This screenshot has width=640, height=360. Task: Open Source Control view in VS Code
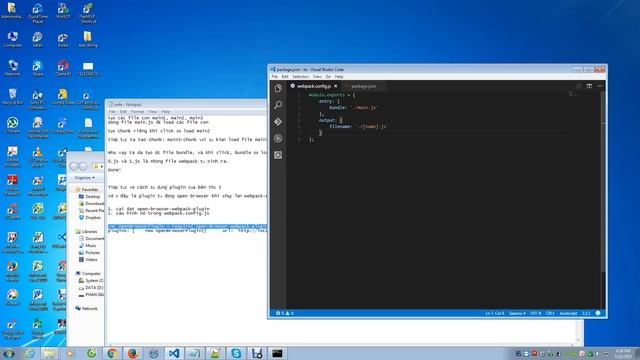coord(278,122)
